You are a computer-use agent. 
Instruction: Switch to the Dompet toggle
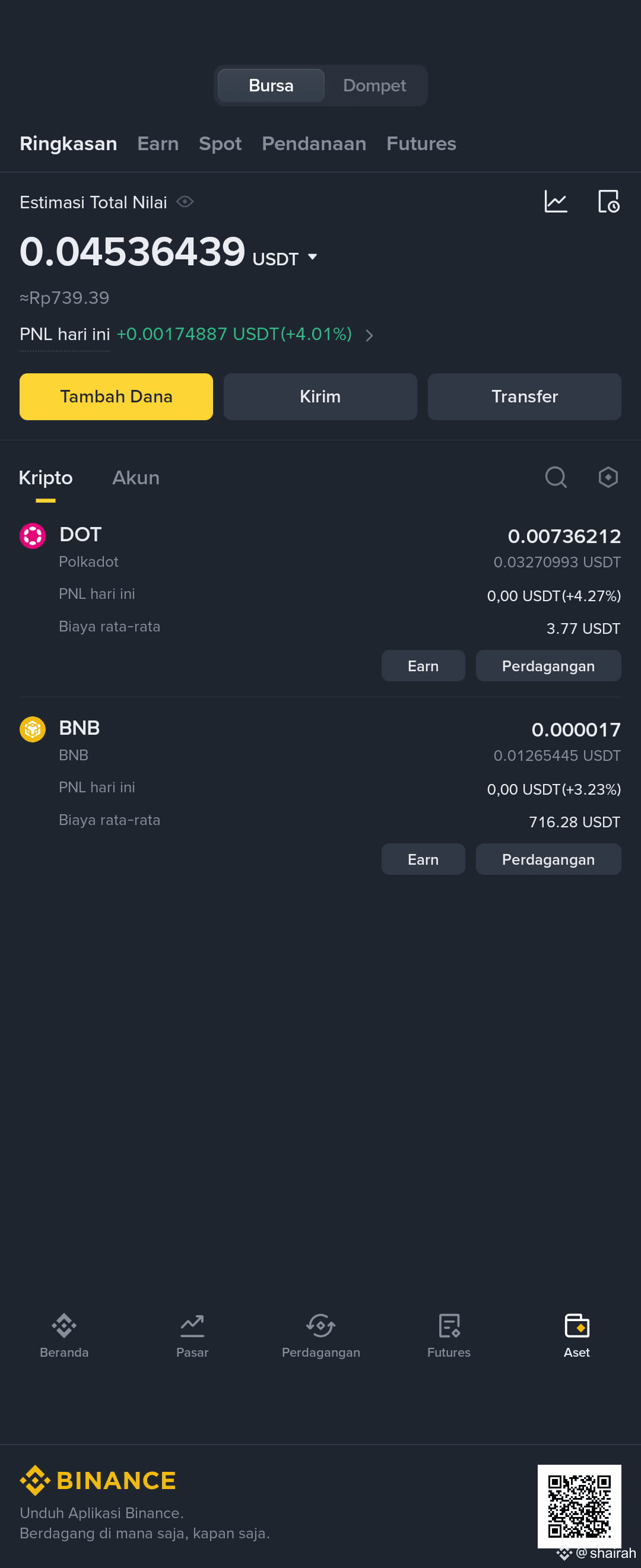(375, 85)
